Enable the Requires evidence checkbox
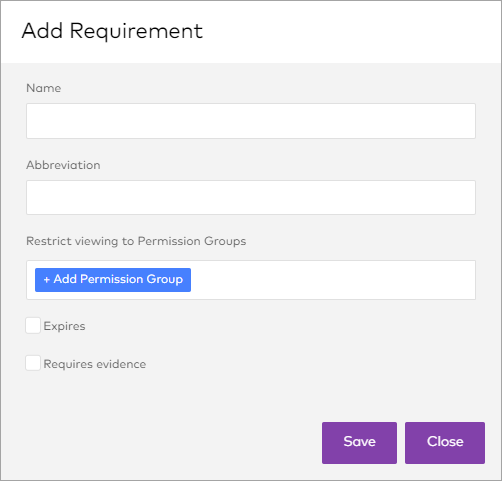Screen dimensions: 502x481 point(33,363)
